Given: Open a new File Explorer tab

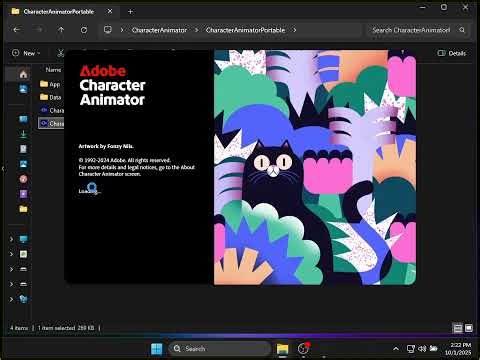Looking at the screenshot, I should [x=130, y=12].
